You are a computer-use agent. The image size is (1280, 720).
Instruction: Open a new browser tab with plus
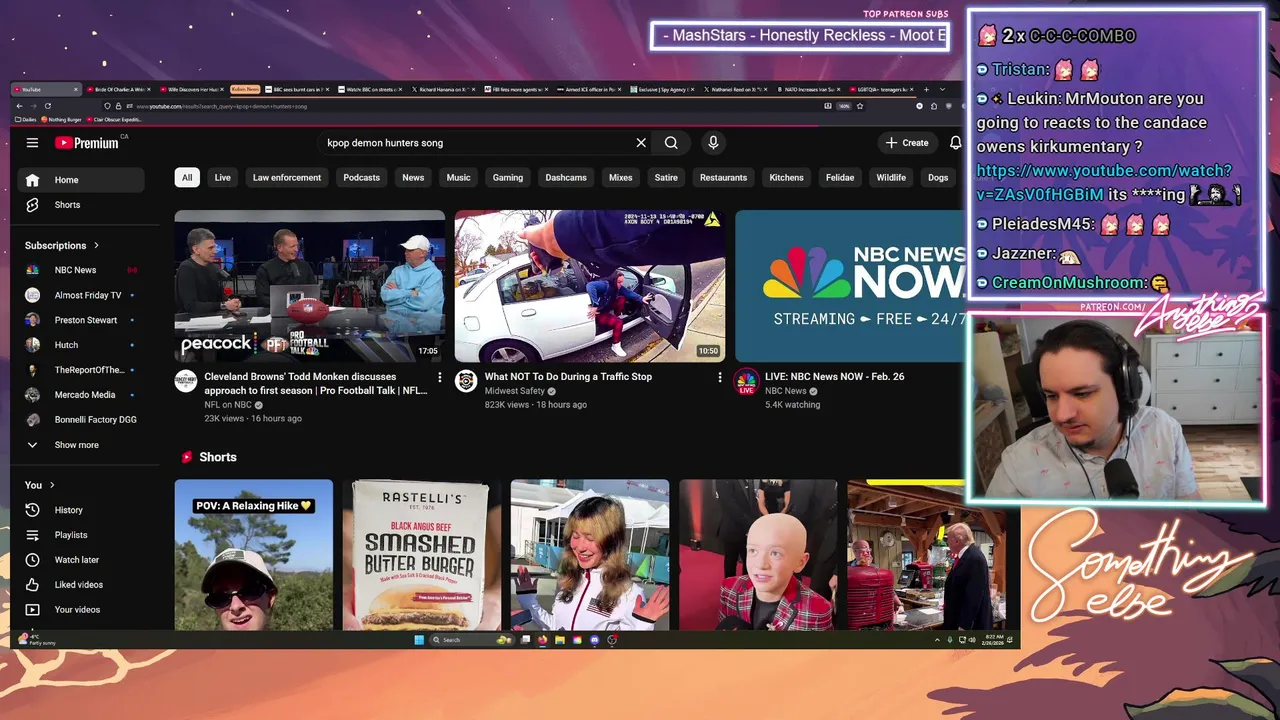point(926,89)
